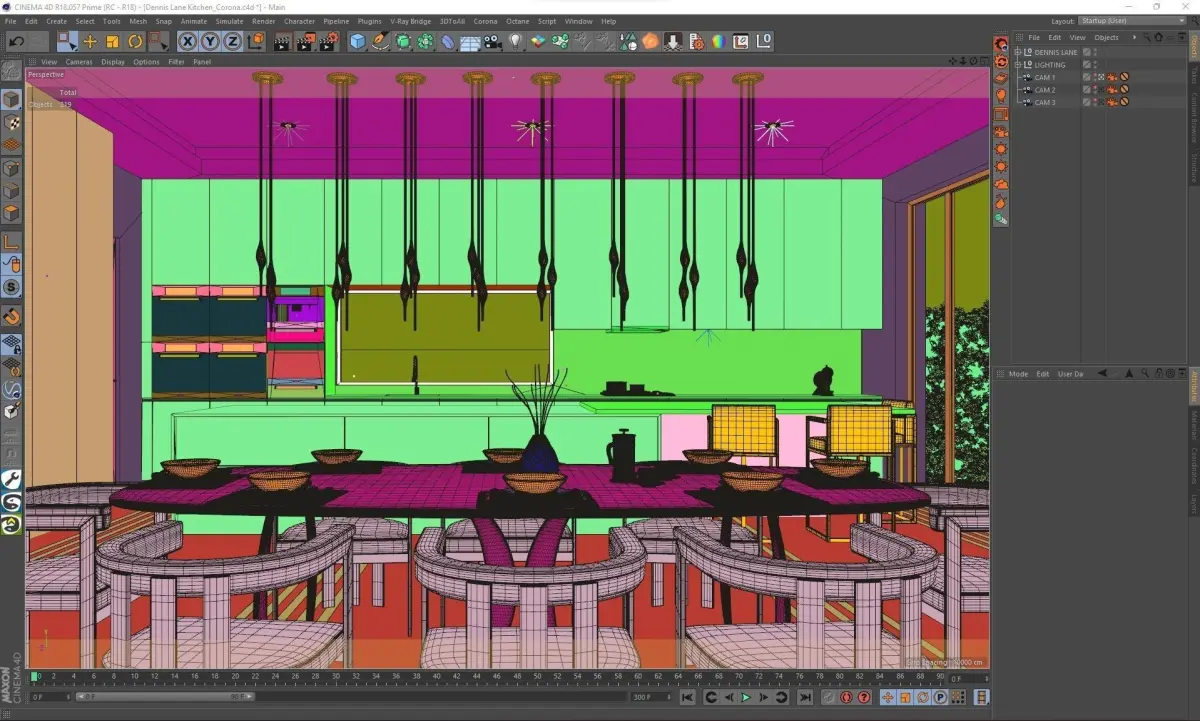Open the Octane menu
This screenshot has width=1200, height=721.
click(x=517, y=21)
